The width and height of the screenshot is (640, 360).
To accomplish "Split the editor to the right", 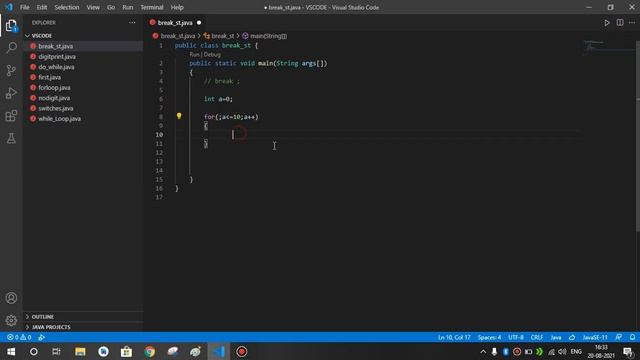I will (620, 23).
